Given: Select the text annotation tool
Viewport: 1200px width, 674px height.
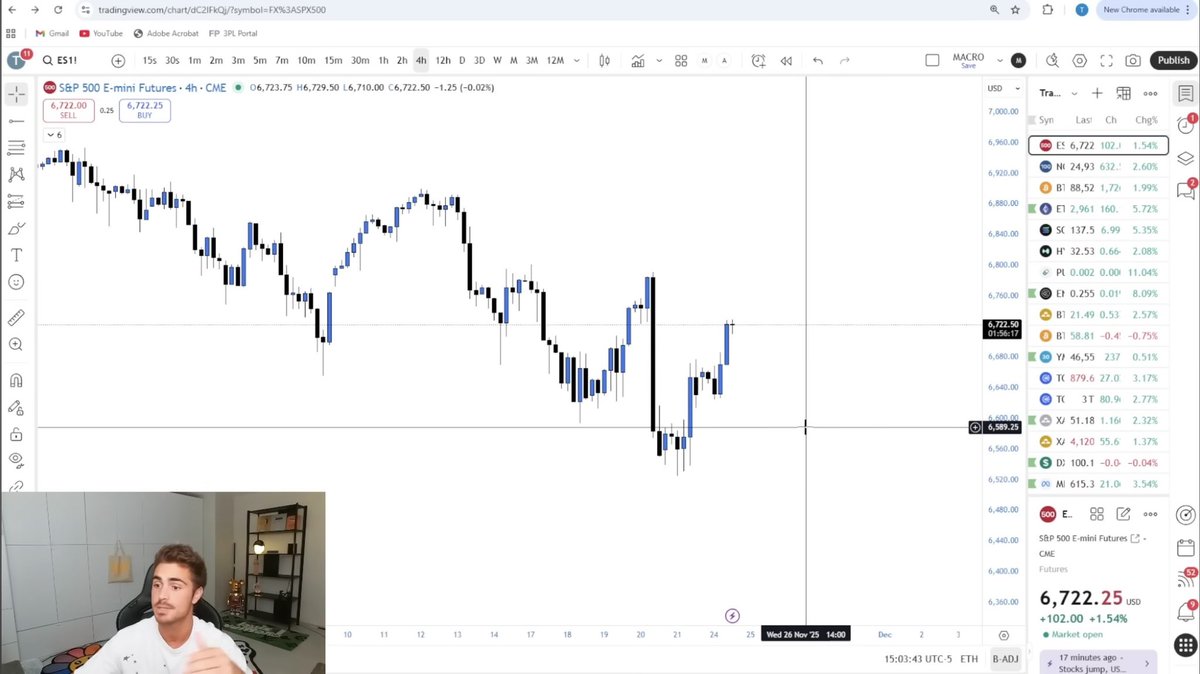Looking at the screenshot, I should tap(16, 256).
